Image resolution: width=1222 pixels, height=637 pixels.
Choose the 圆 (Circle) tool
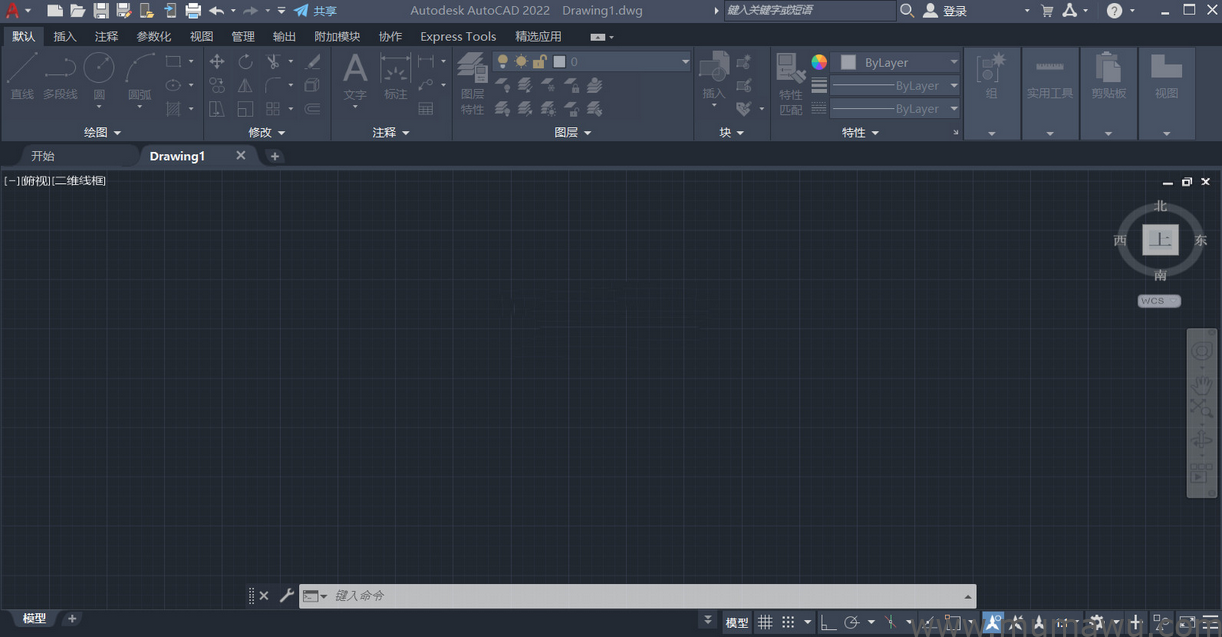tap(99, 76)
